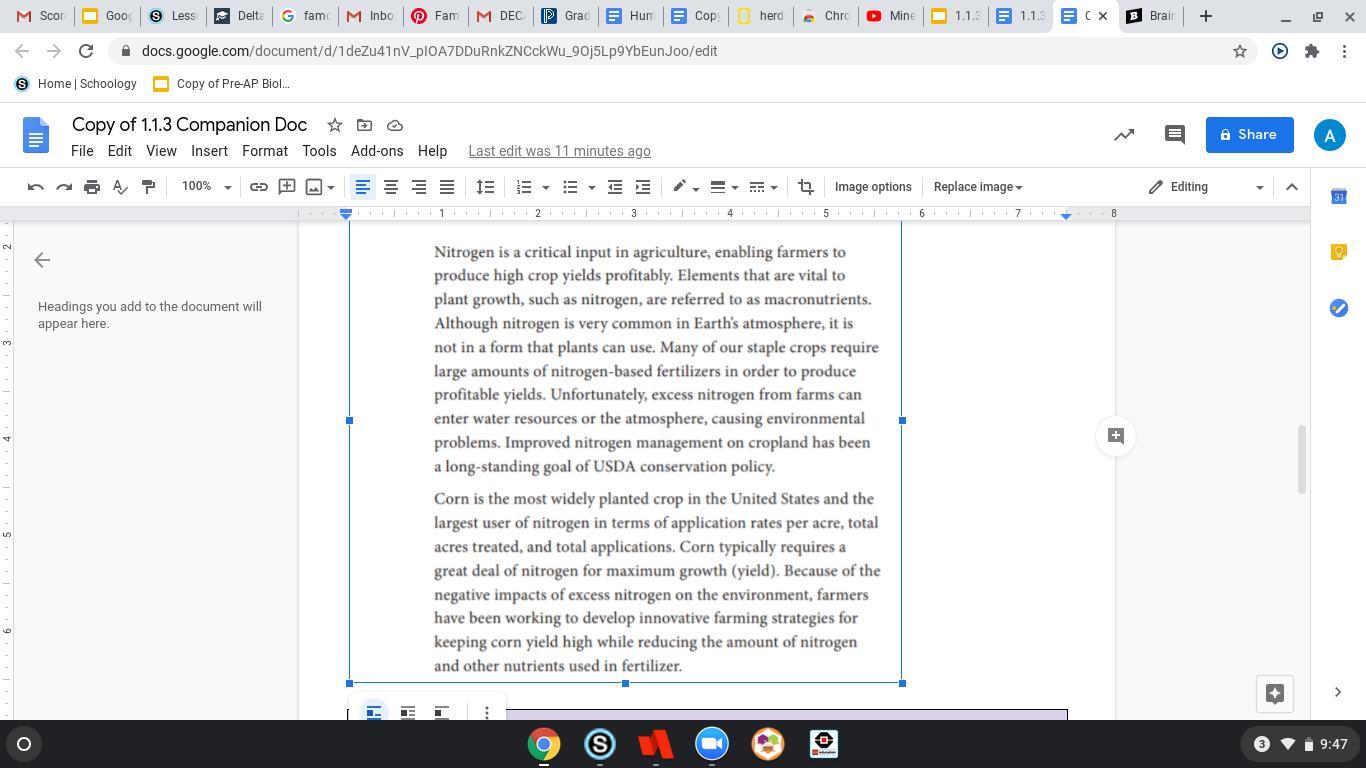Image resolution: width=1366 pixels, height=768 pixels.
Task: Undo the last action in toolbar
Action: click(36, 187)
